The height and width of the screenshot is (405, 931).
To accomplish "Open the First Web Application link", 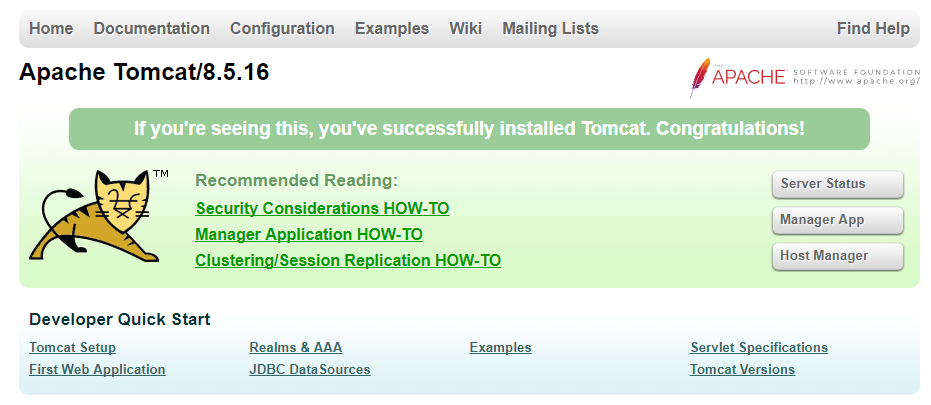I will pos(97,370).
